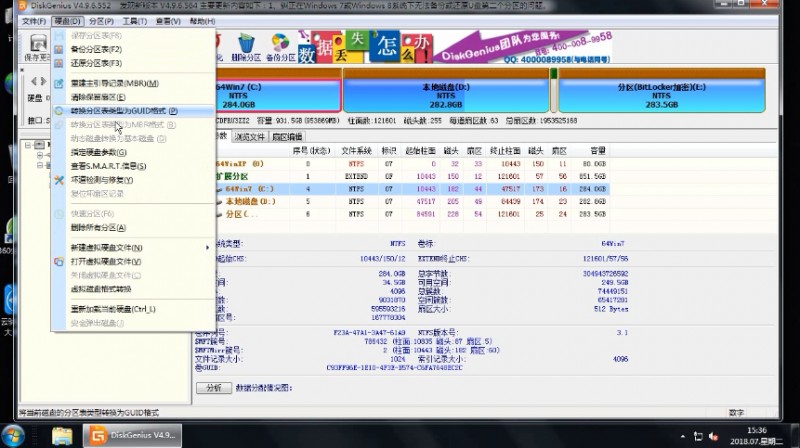Select 删除所有分区(A) menu entry

click(x=133, y=228)
